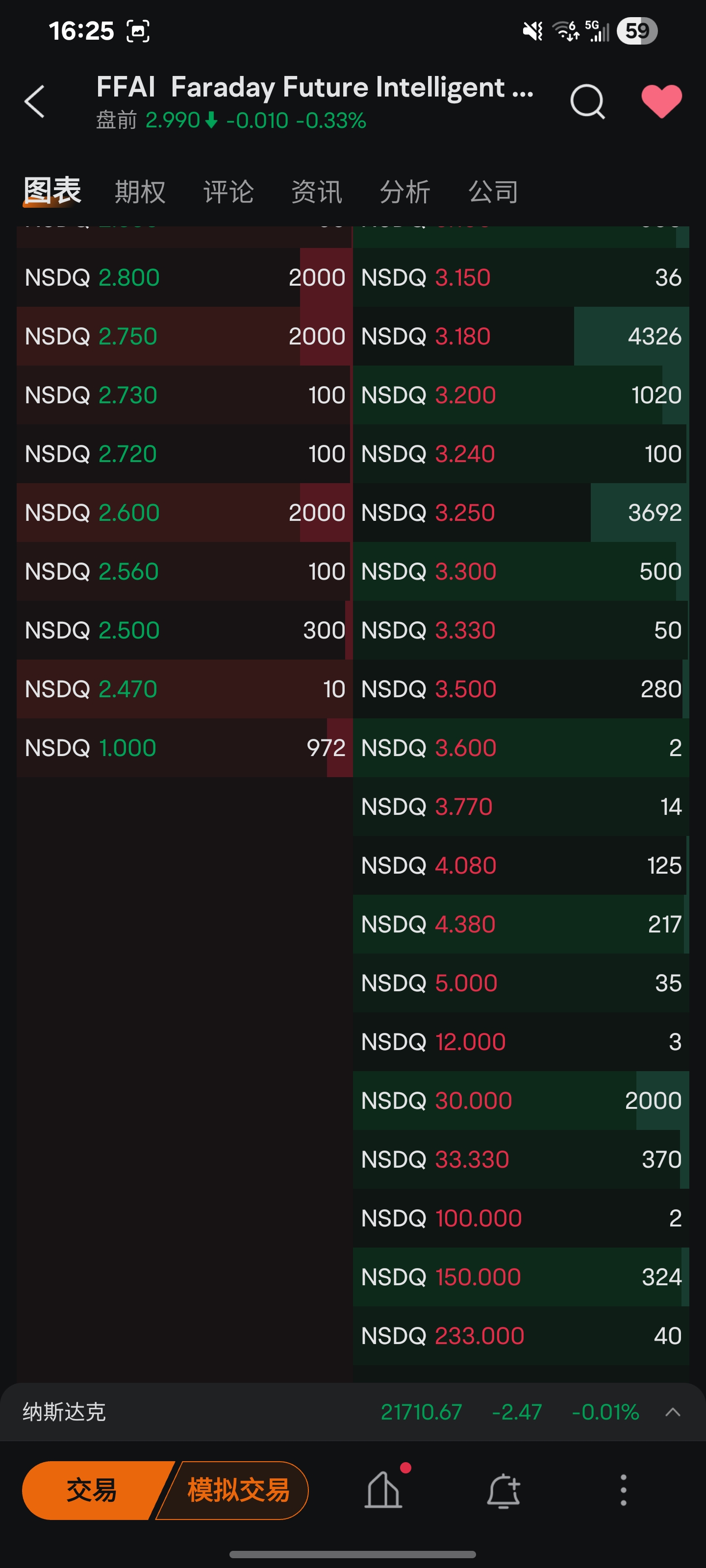Select the NSDQ 30.000 ask row
This screenshot has height=1568, width=706.
point(521,1101)
